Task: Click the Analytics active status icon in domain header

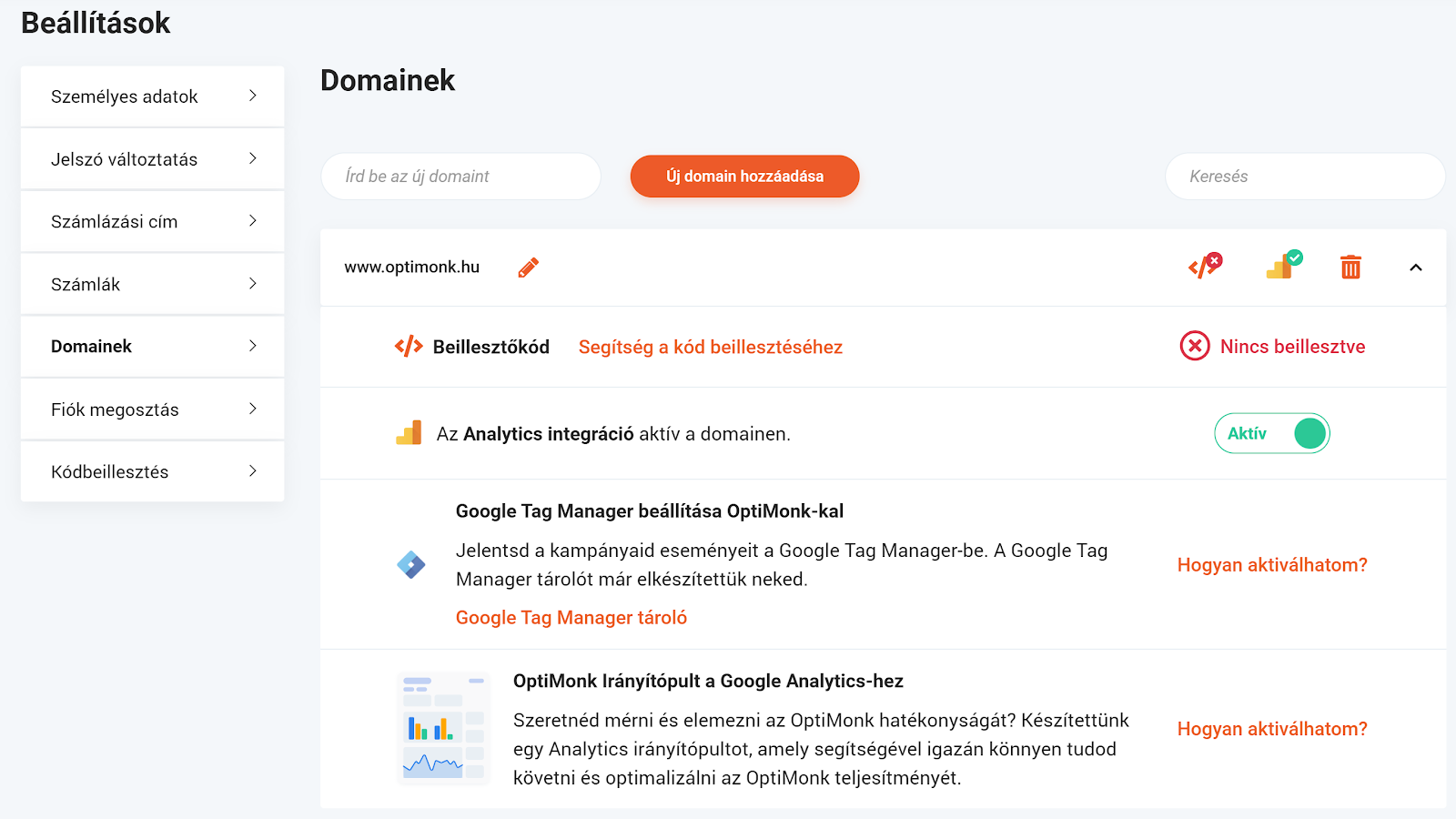Action: 1284,265
